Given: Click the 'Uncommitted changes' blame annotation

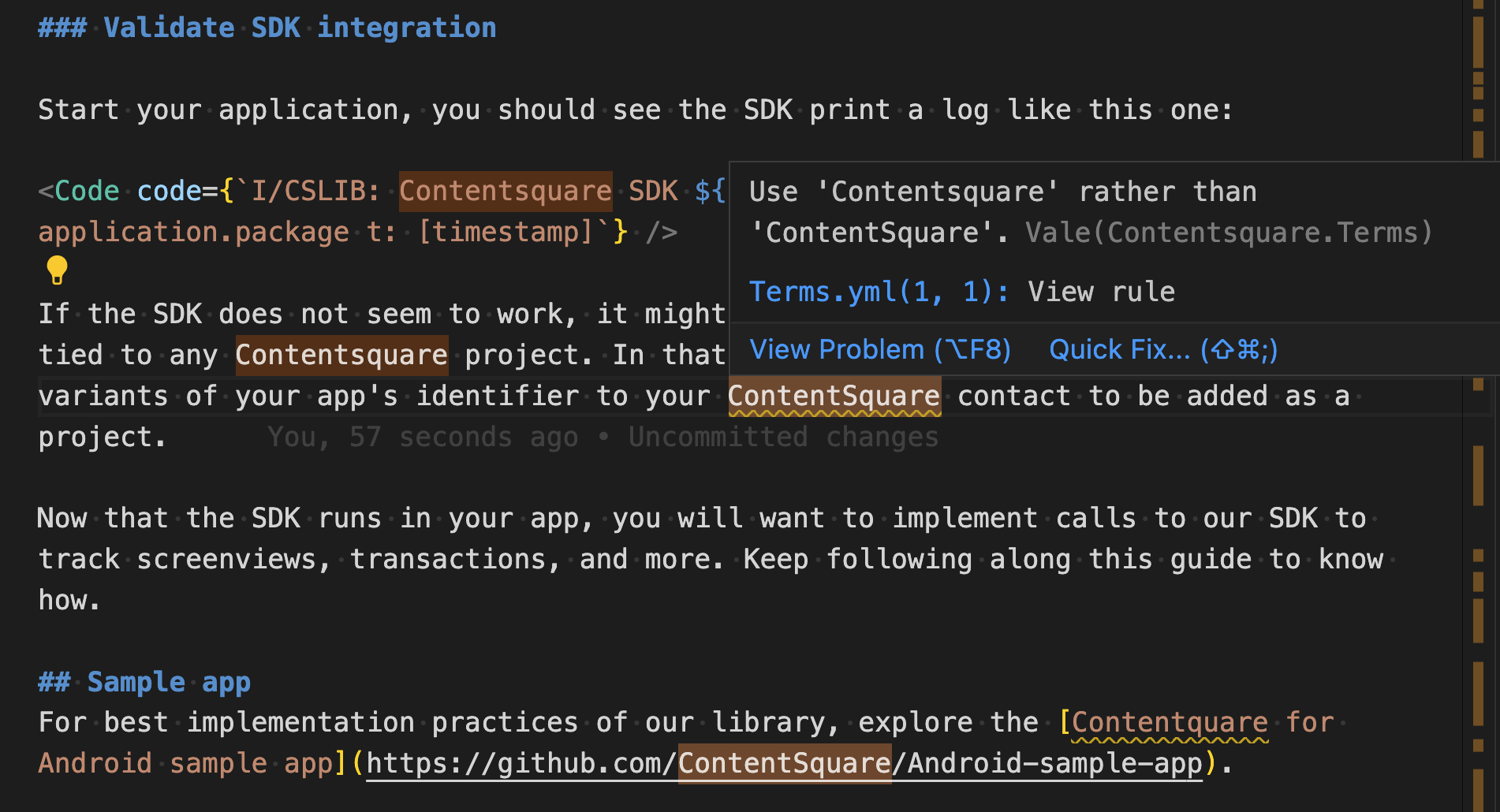Looking at the screenshot, I should [x=782, y=436].
